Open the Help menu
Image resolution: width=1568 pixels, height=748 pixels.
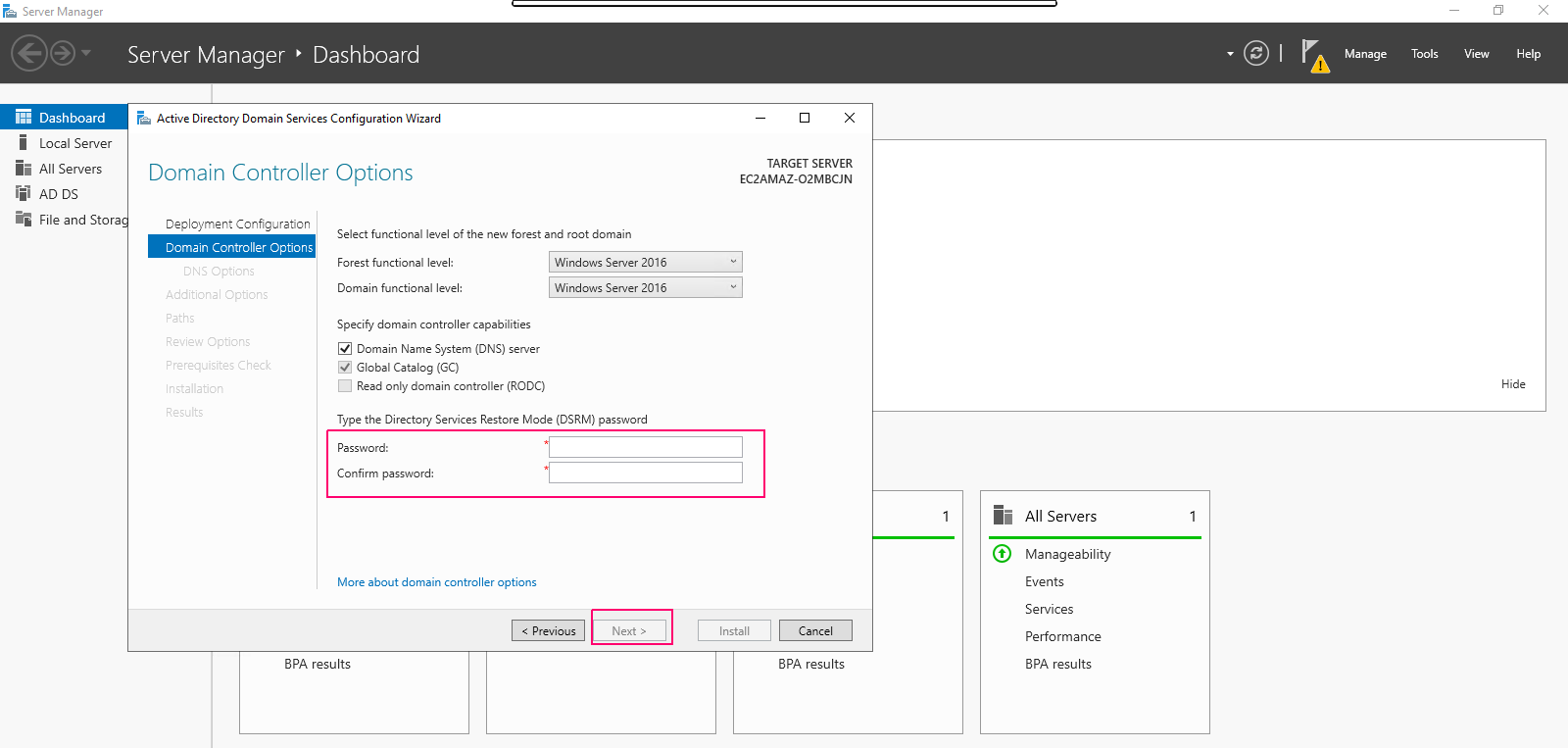pos(1528,54)
